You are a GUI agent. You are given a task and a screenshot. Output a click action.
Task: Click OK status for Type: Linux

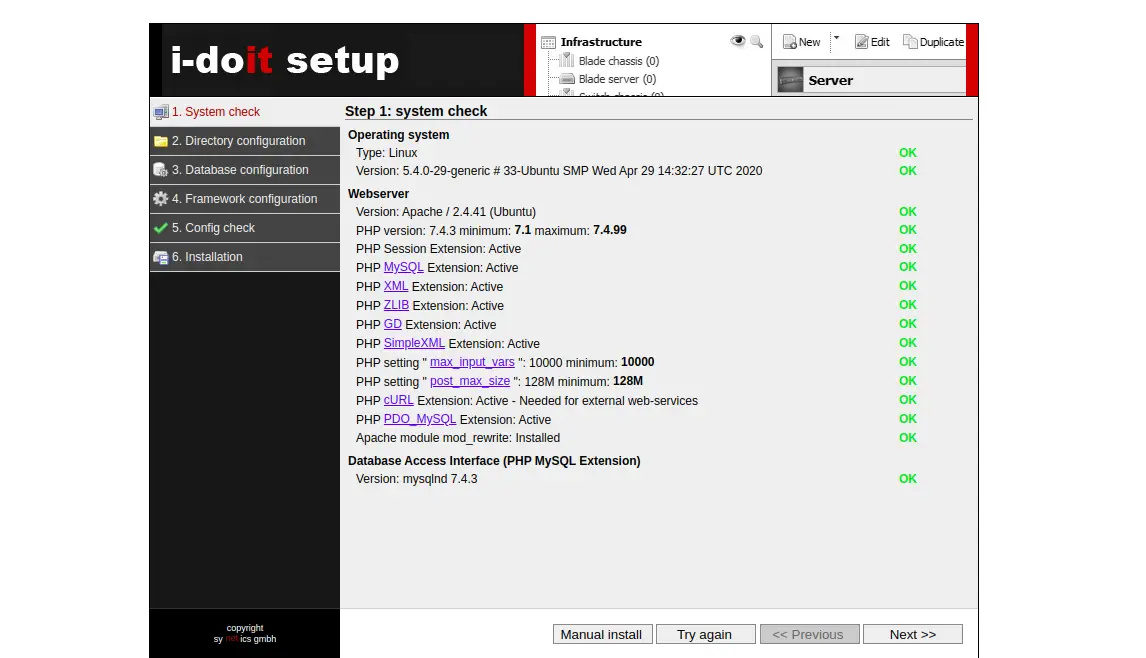click(x=908, y=153)
